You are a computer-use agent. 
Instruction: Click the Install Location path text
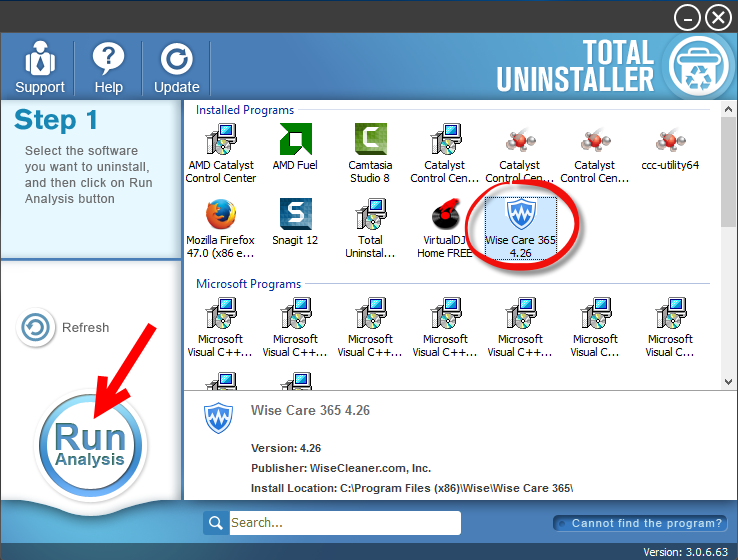click(412, 488)
